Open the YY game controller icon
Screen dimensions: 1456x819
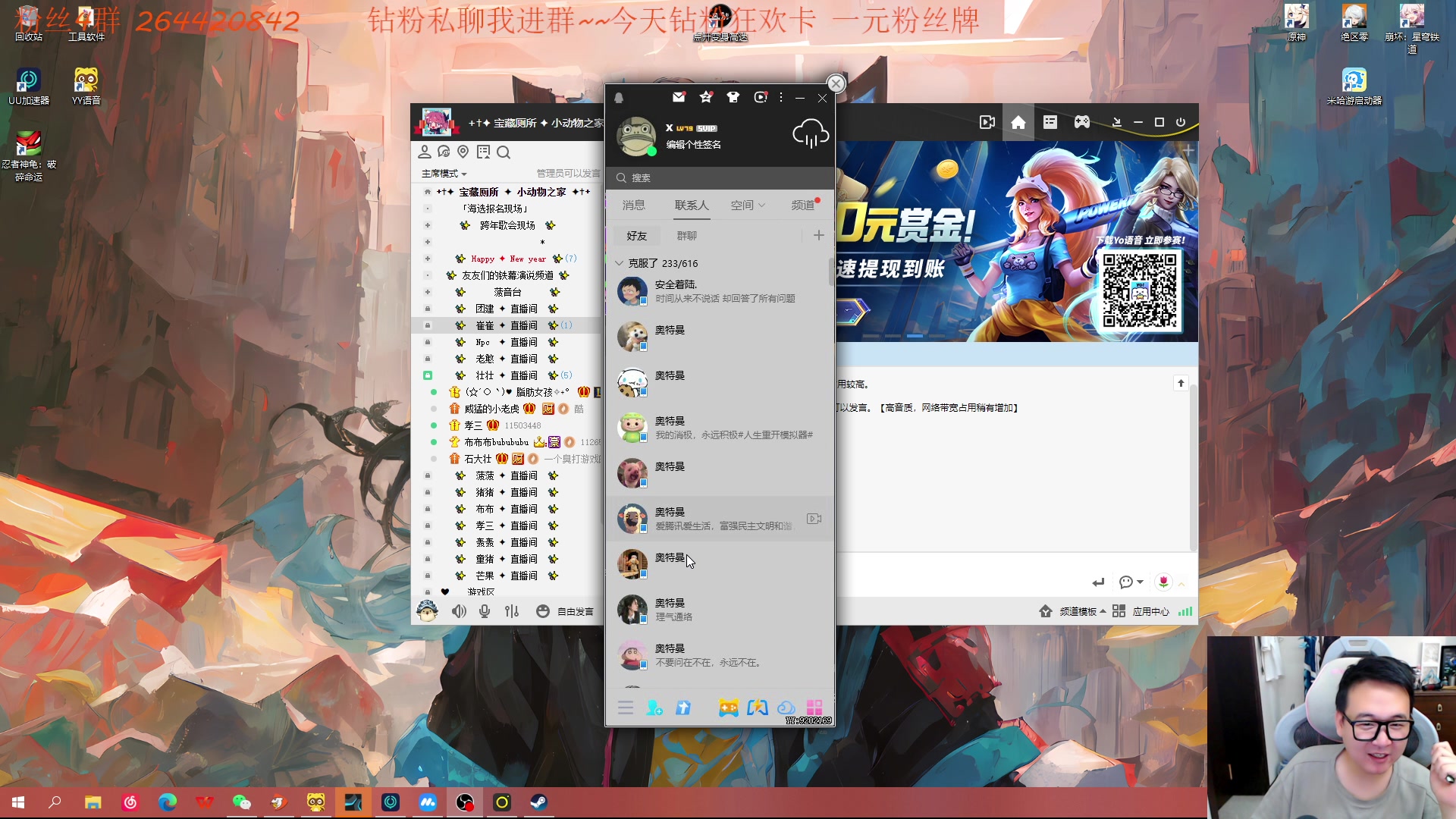click(1082, 122)
